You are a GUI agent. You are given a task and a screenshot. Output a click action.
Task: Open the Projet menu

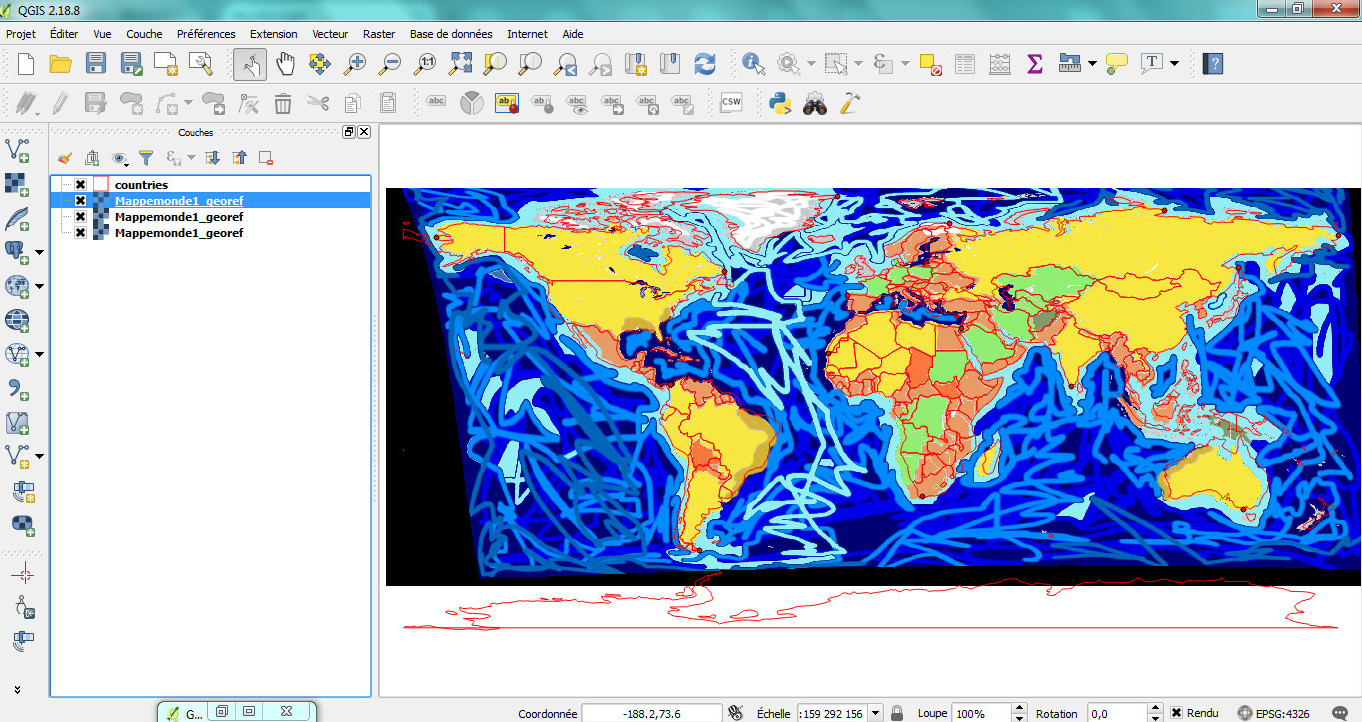(x=21, y=34)
